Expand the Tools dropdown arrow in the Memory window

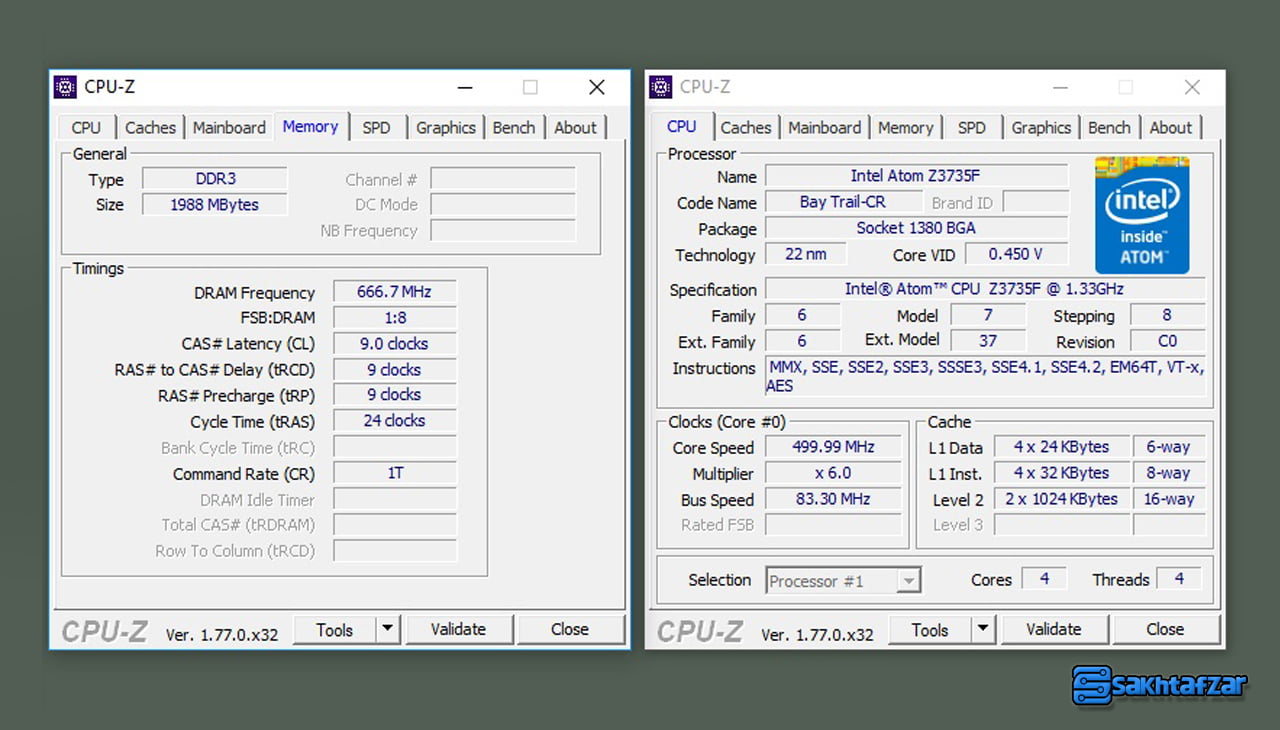[x=388, y=630]
